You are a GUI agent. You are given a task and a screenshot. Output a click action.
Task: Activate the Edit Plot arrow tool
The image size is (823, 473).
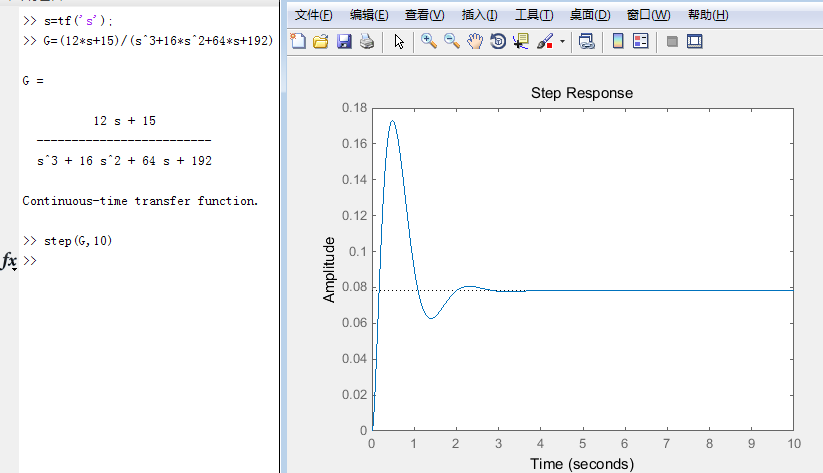[x=399, y=41]
